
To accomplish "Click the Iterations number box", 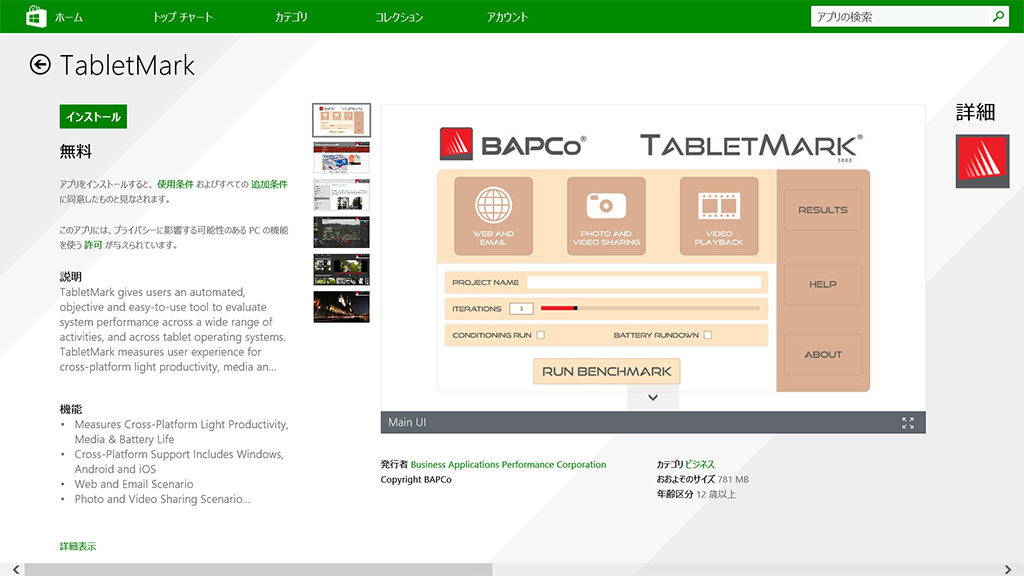I will coord(521,308).
